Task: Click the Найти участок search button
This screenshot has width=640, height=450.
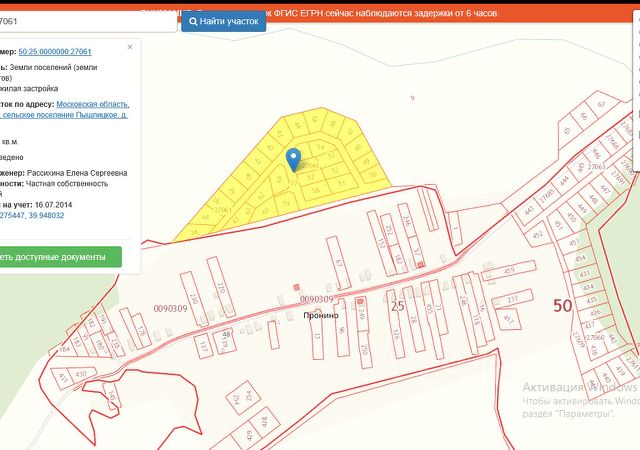Action: click(223, 20)
